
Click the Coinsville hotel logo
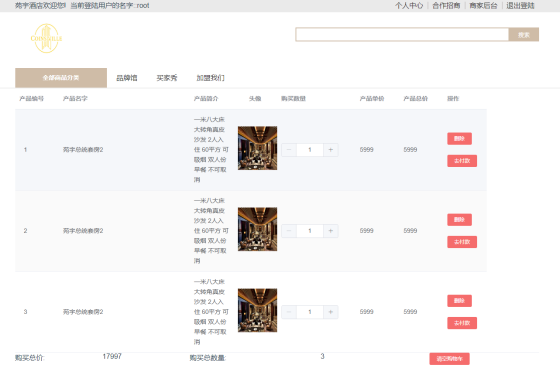(46, 38)
